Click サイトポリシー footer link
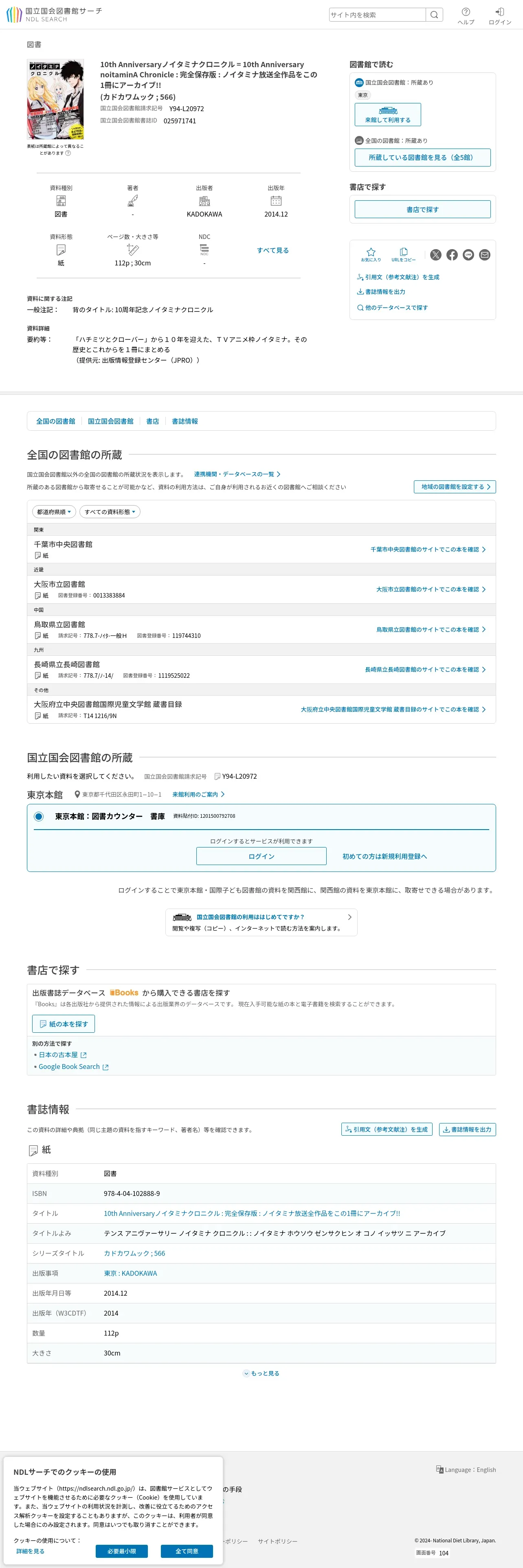The width and height of the screenshot is (523, 1568). [x=278, y=1541]
